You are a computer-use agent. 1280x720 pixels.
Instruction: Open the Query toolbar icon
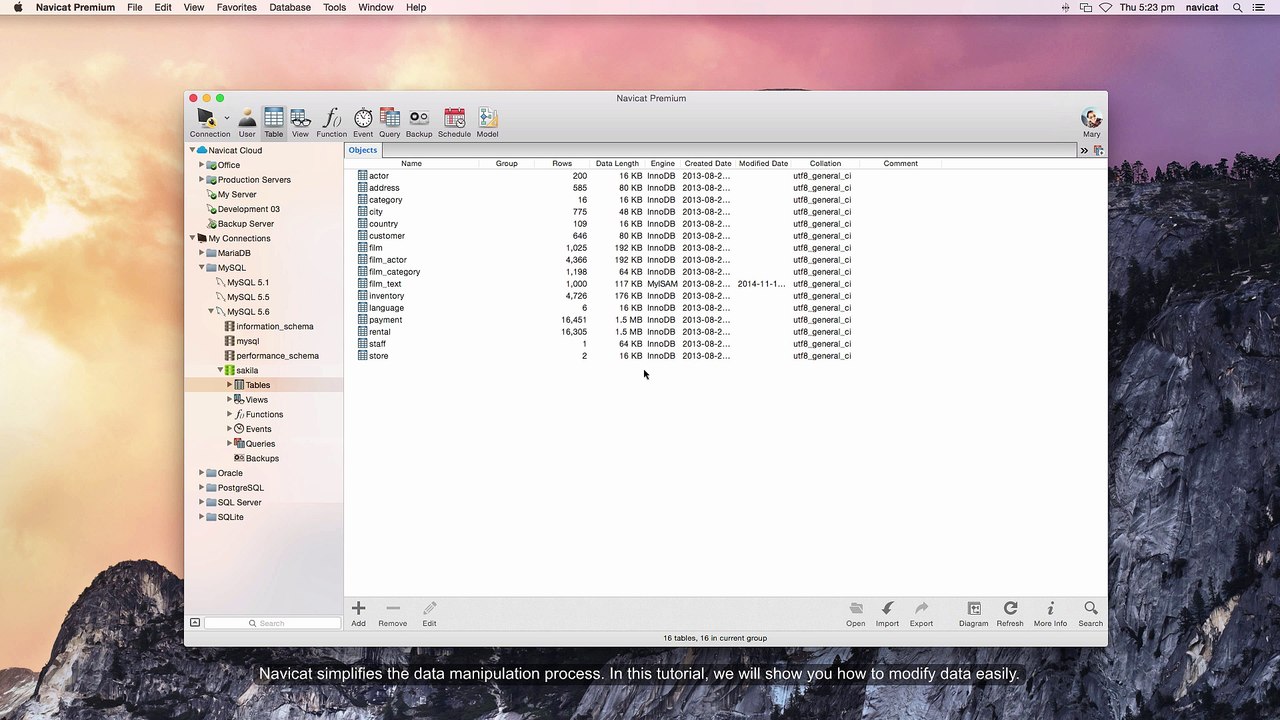tap(389, 122)
